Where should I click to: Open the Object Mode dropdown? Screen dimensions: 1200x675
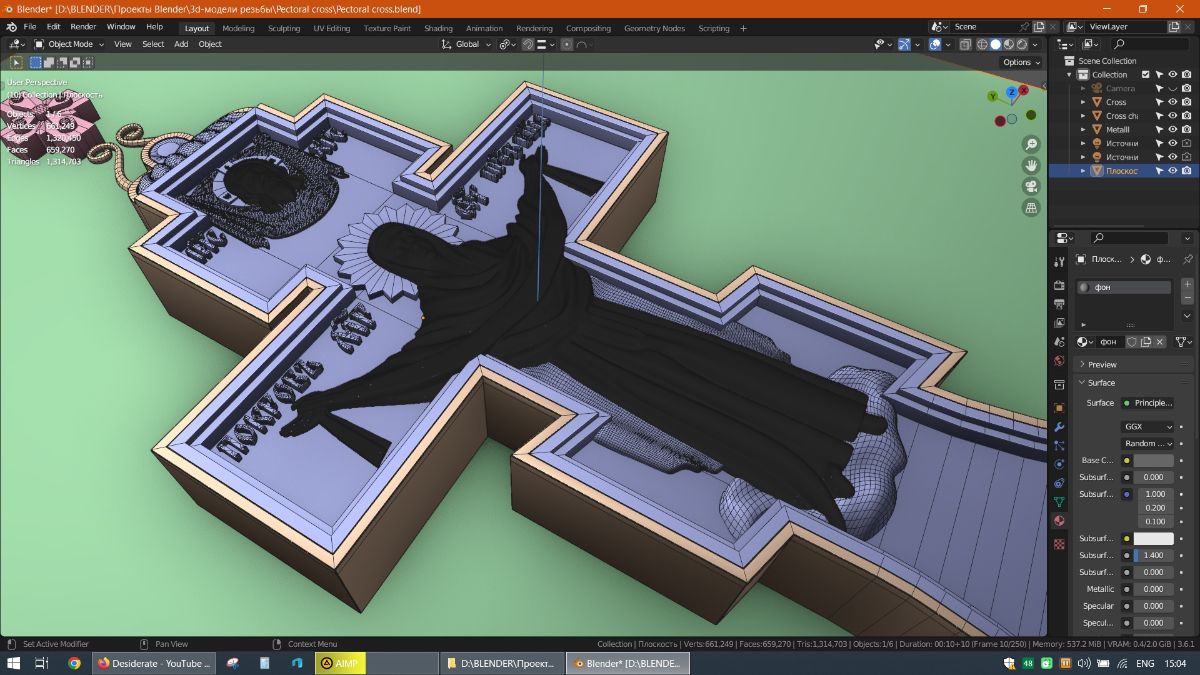[69, 44]
